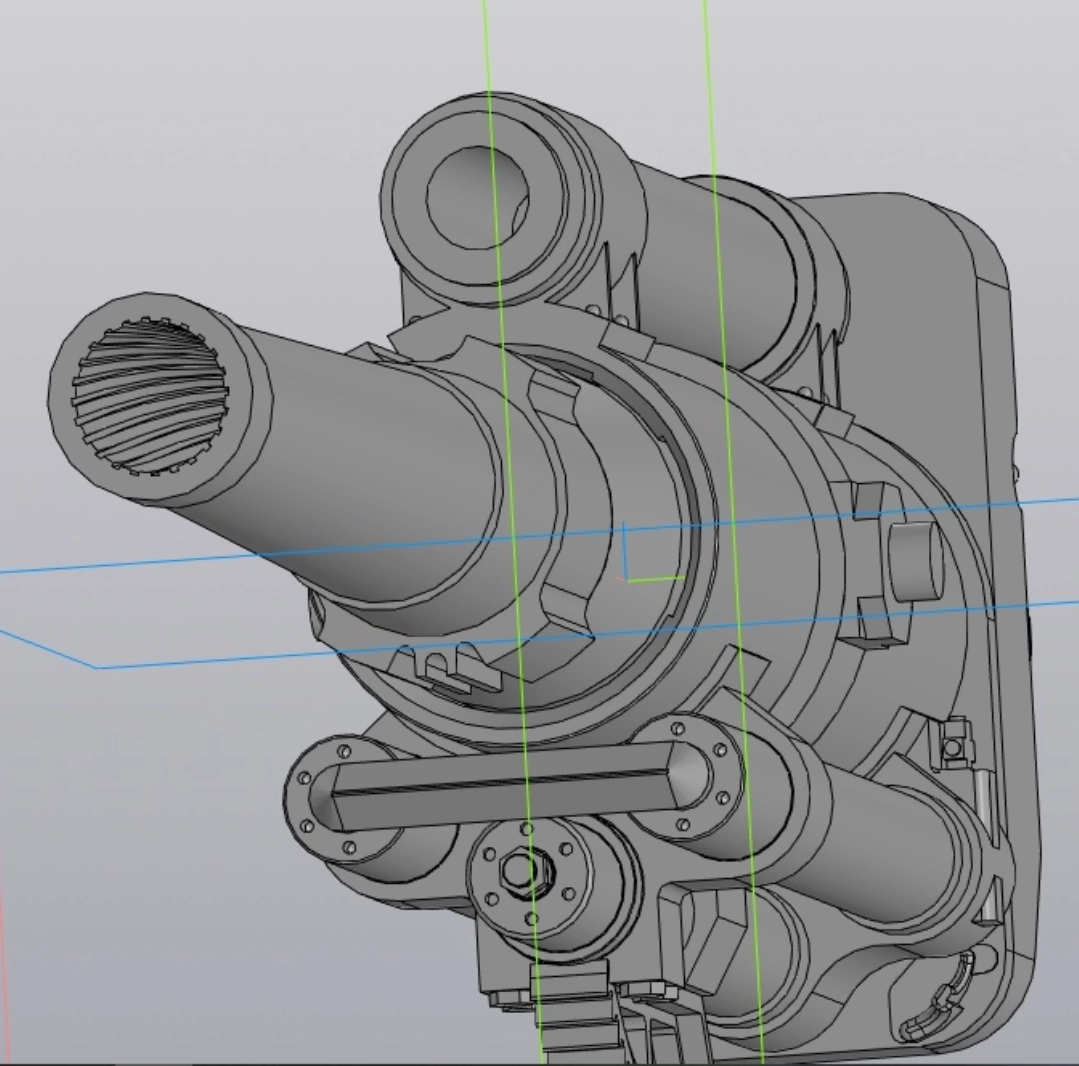Pick the small square bolt on the right edge
This screenshot has height=1066, width=1079.
(953, 747)
